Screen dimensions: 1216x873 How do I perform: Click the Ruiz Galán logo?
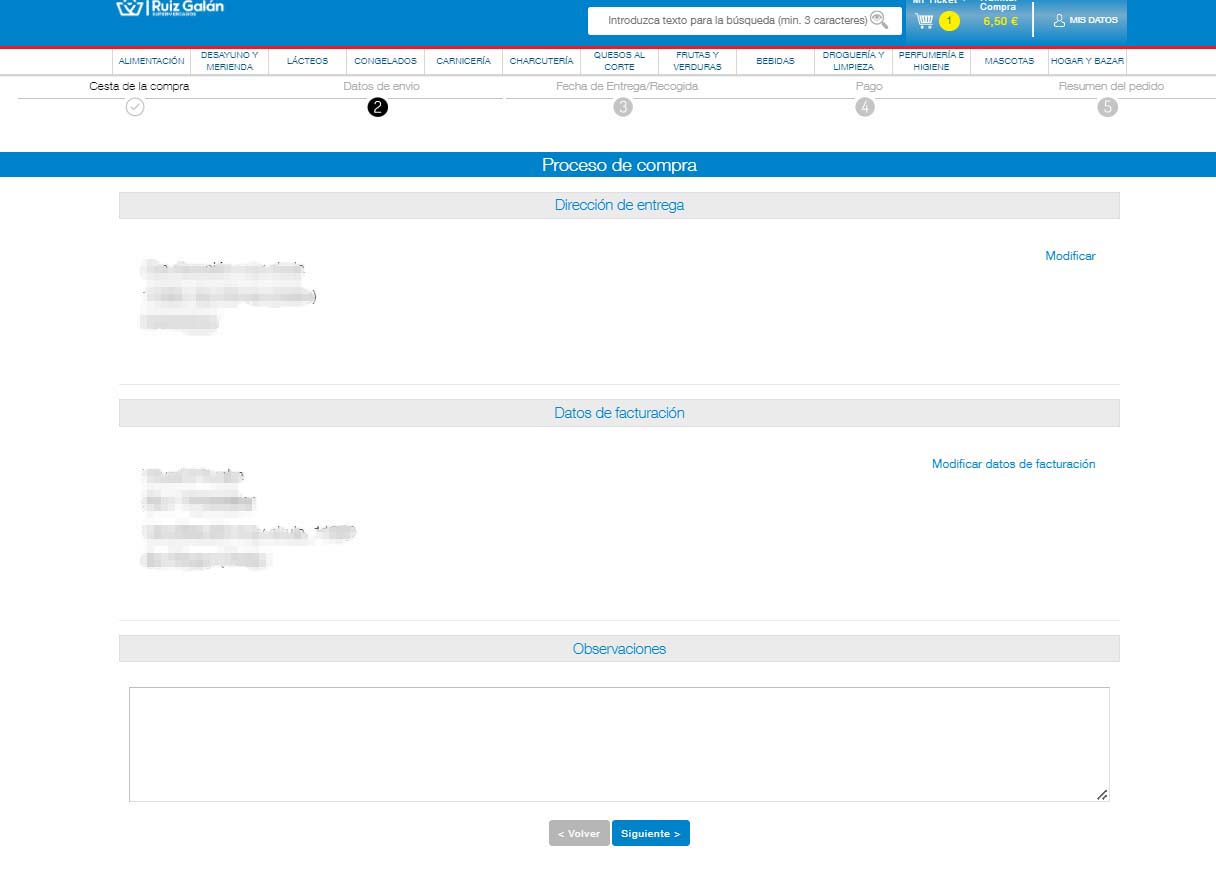[170, 8]
